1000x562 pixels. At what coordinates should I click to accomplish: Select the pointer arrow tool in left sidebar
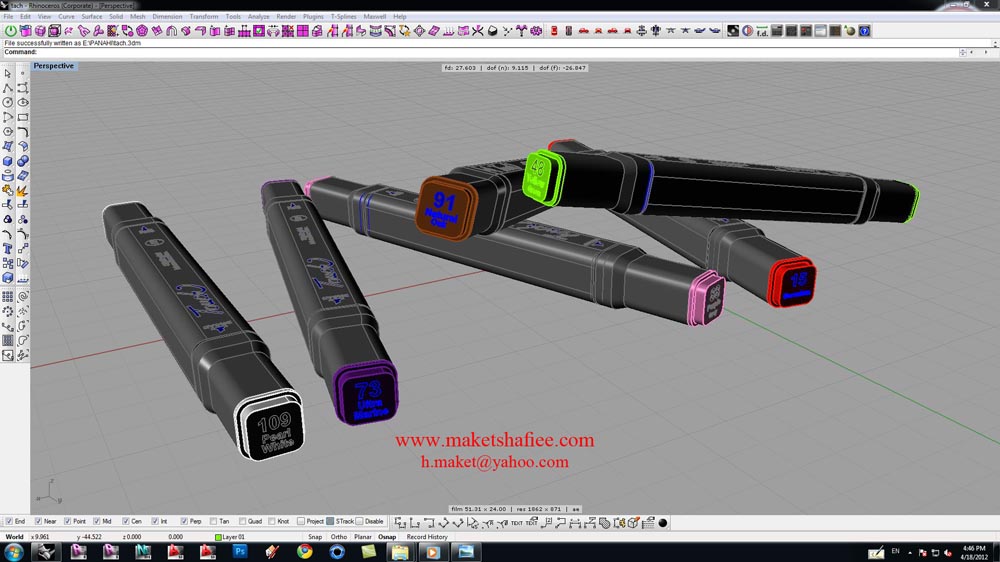(8, 74)
